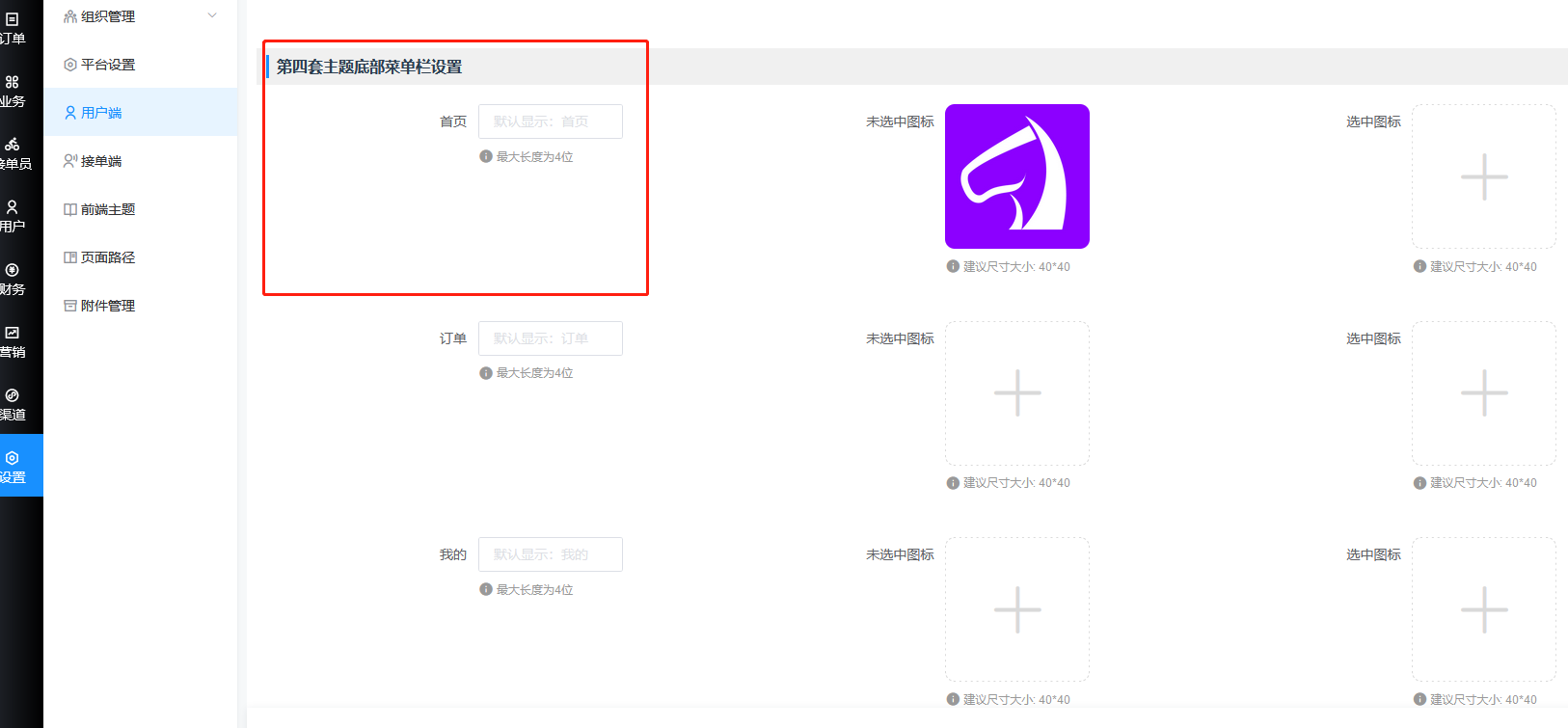Expand the 组织管理 menu chevron
Viewport: 1568px width, 728px height.
click(212, 16)
